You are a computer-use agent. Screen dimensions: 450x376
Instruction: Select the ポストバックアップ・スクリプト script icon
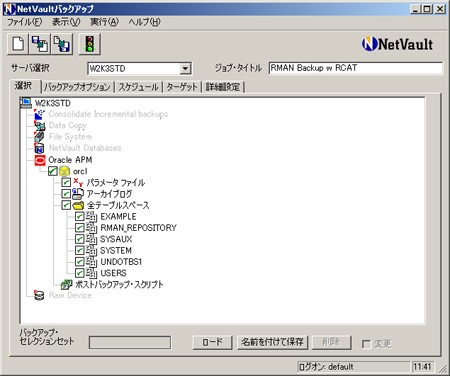66,284
